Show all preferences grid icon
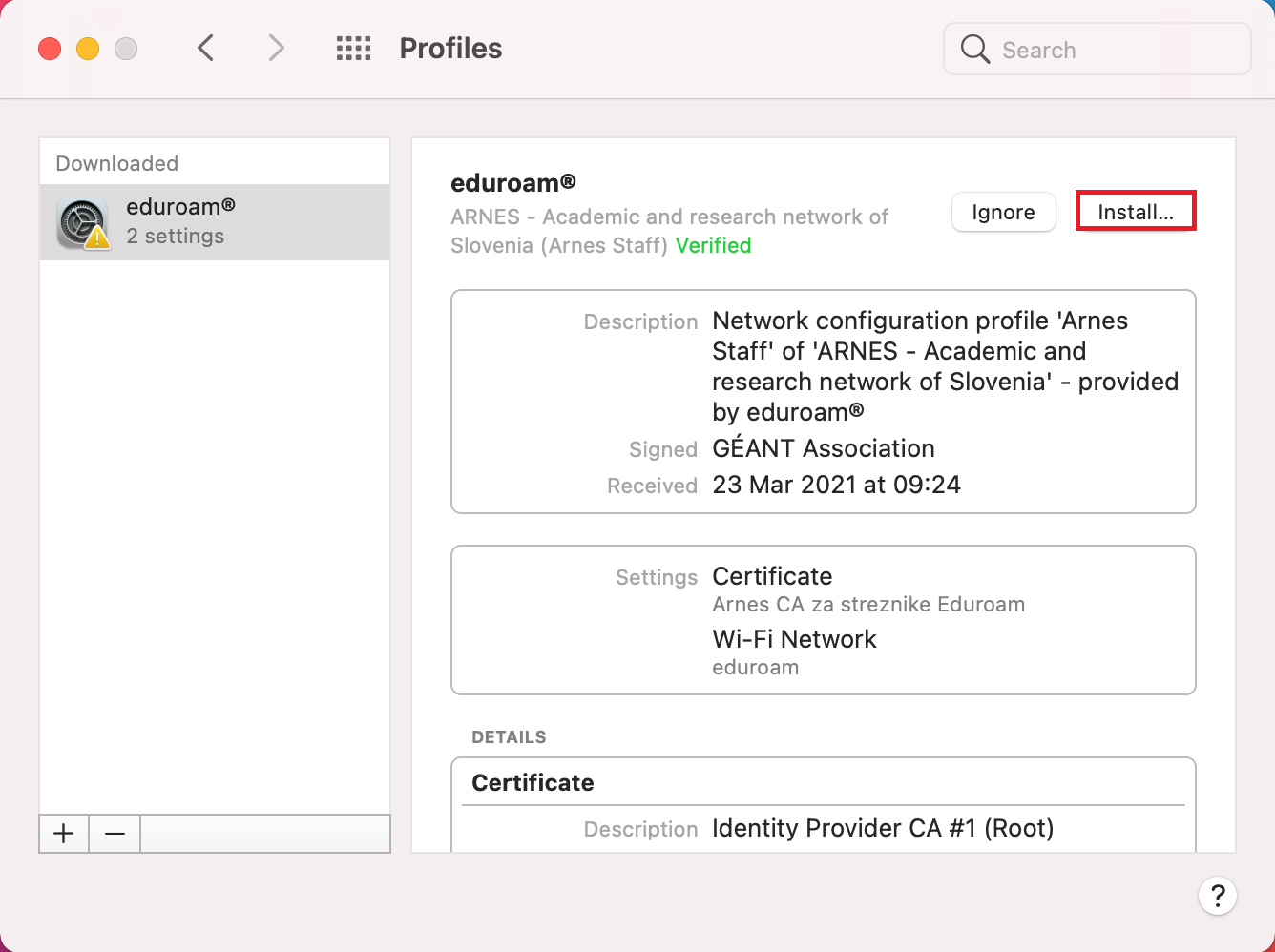1275x952 pixels. point(353,49)
